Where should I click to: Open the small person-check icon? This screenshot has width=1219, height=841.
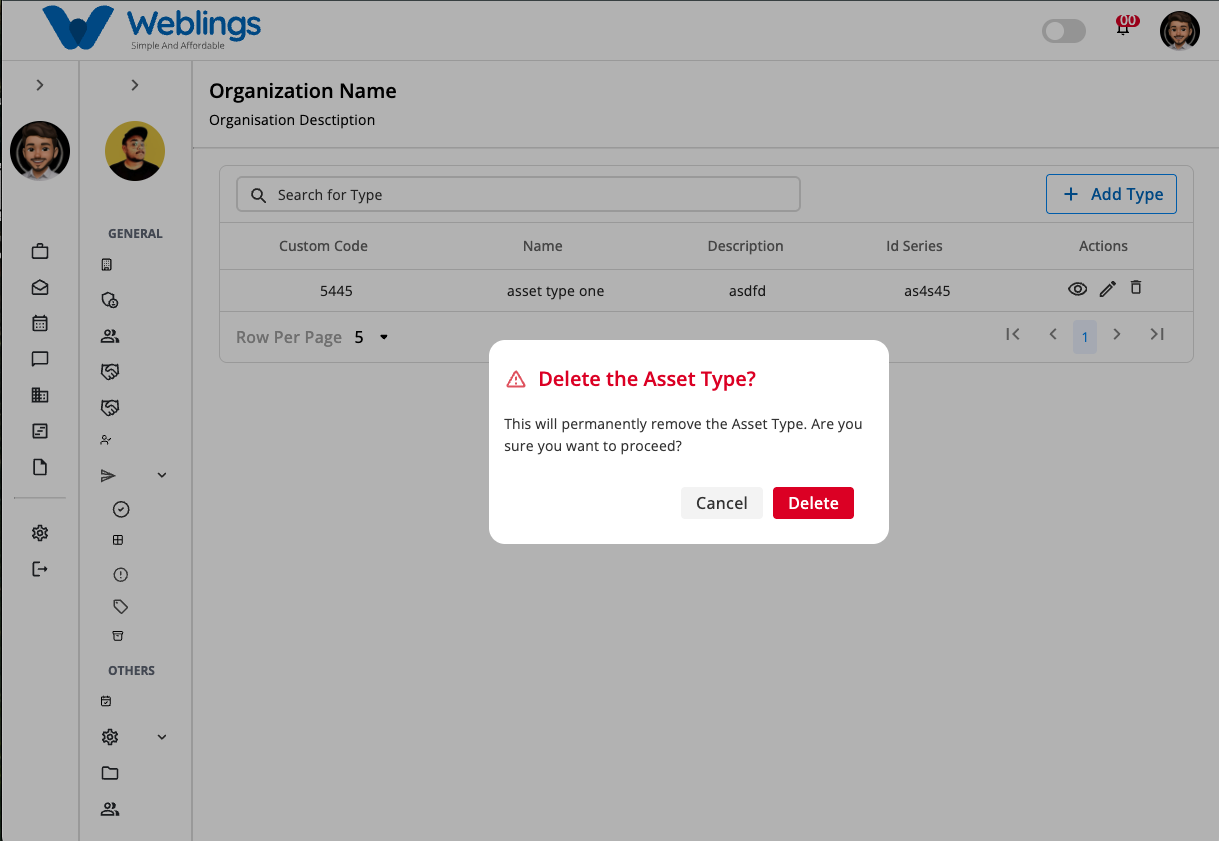(107, 440)
